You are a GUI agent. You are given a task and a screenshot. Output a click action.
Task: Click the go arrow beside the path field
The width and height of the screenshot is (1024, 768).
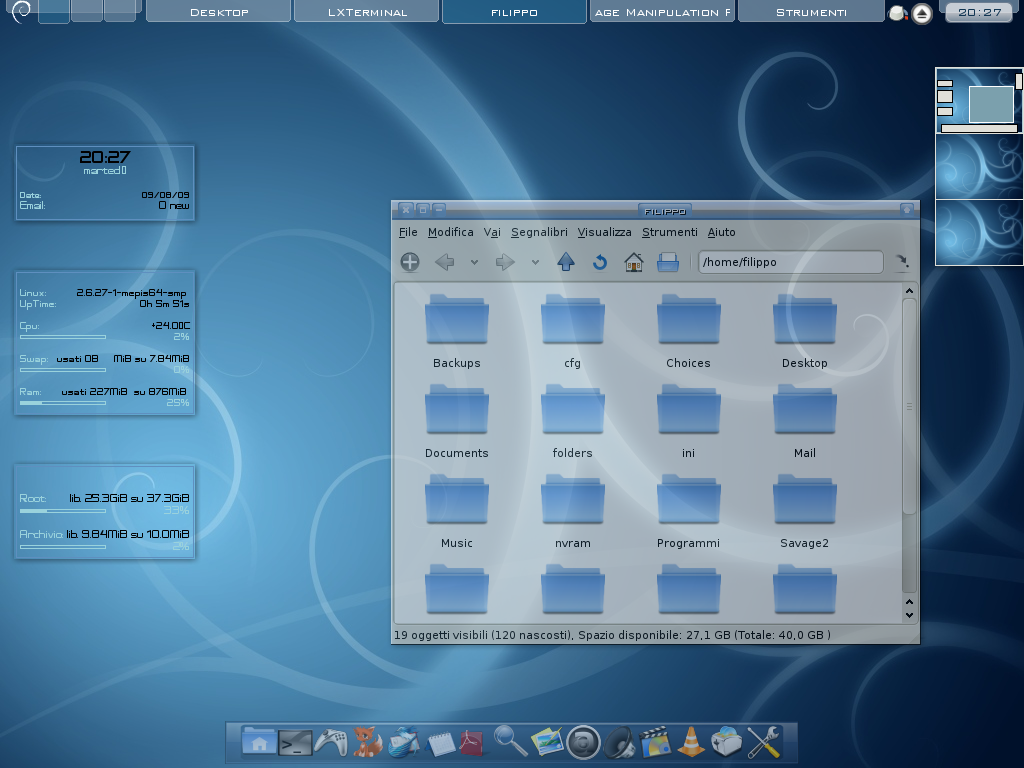(902, 262)
